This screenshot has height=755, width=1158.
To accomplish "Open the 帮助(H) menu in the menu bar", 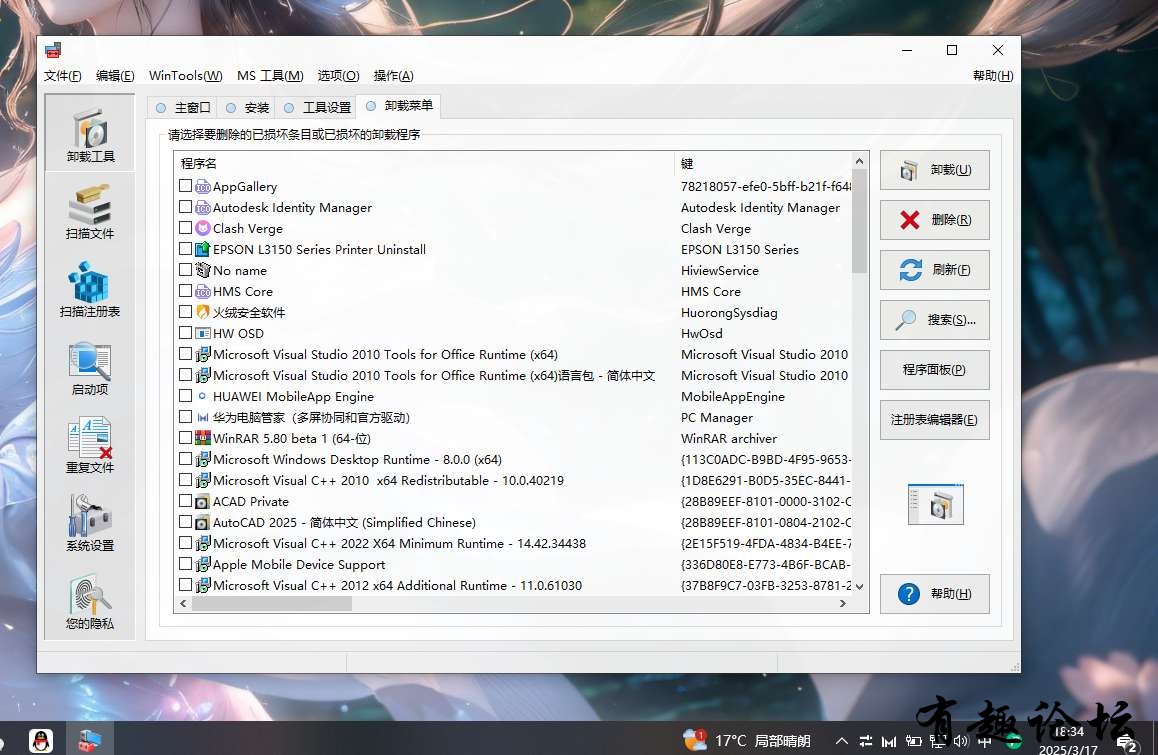I will [993, 75].
